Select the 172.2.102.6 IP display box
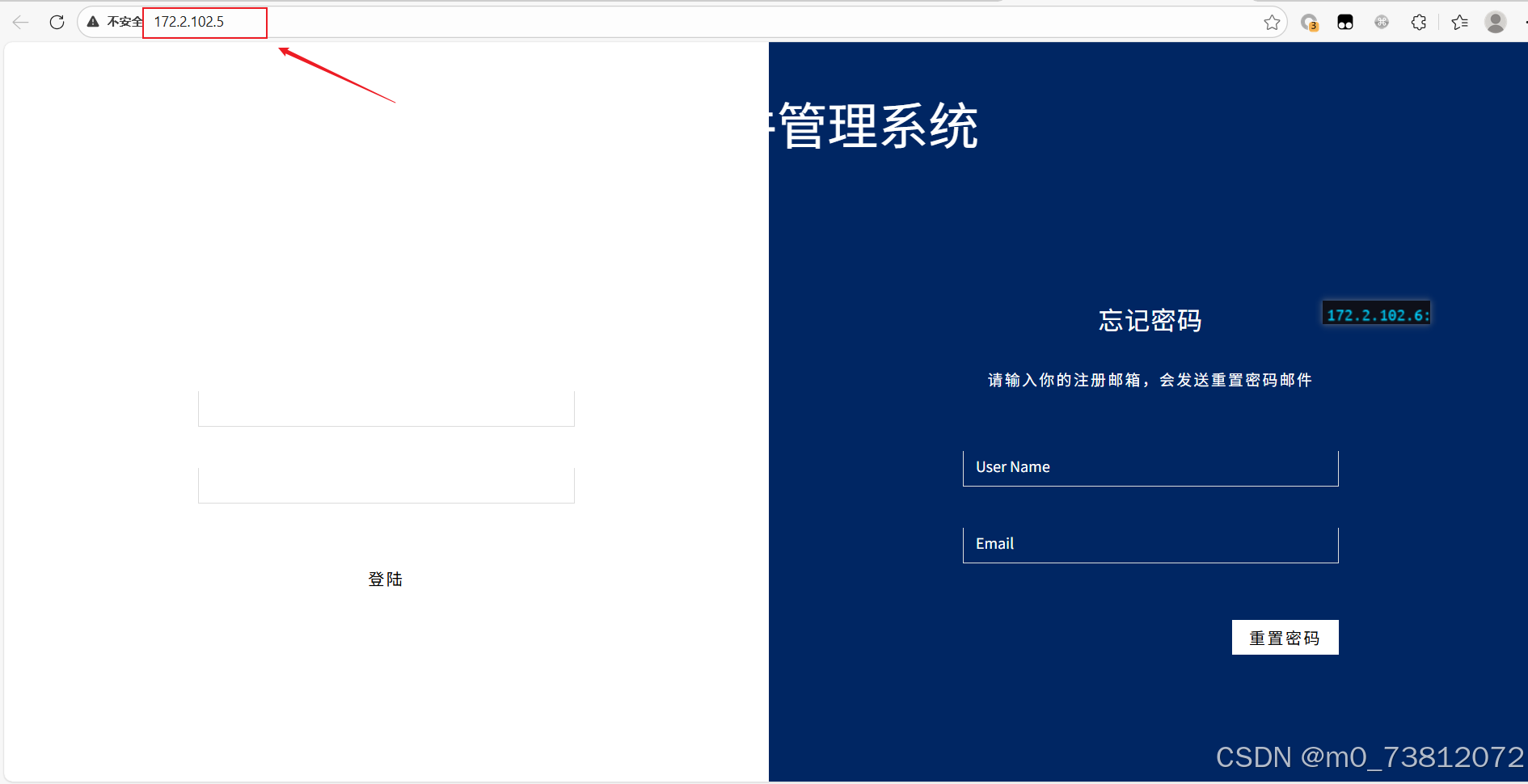This screenshot has height=784, width=1528. [x=1375, y=314]
